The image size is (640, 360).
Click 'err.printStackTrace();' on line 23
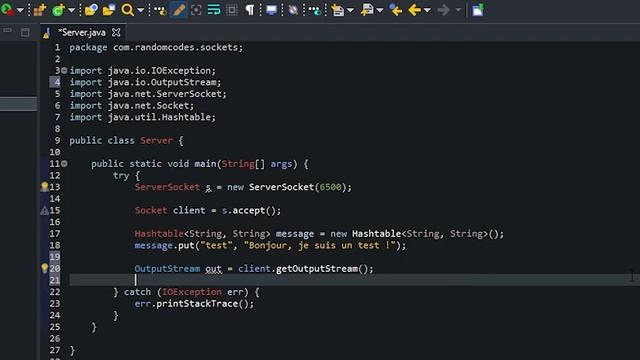pyautogui.click(x=194, y=304)
